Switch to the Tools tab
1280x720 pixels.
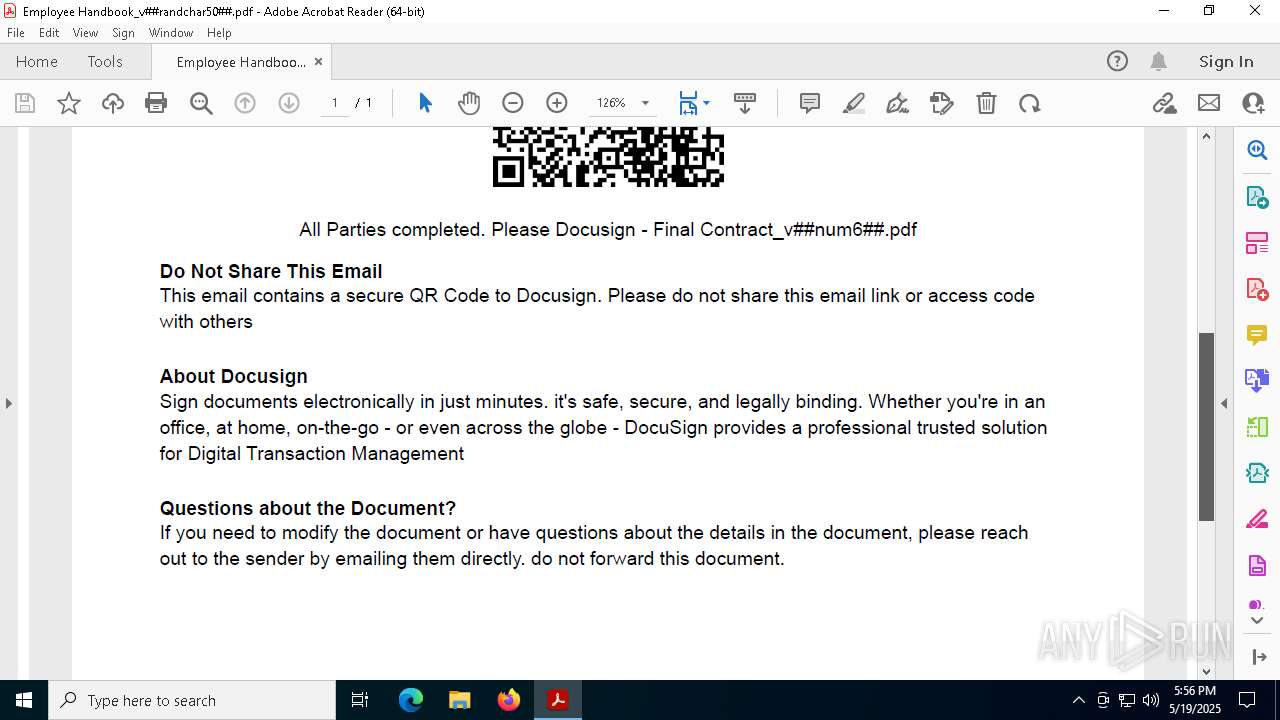click(105, 61)
